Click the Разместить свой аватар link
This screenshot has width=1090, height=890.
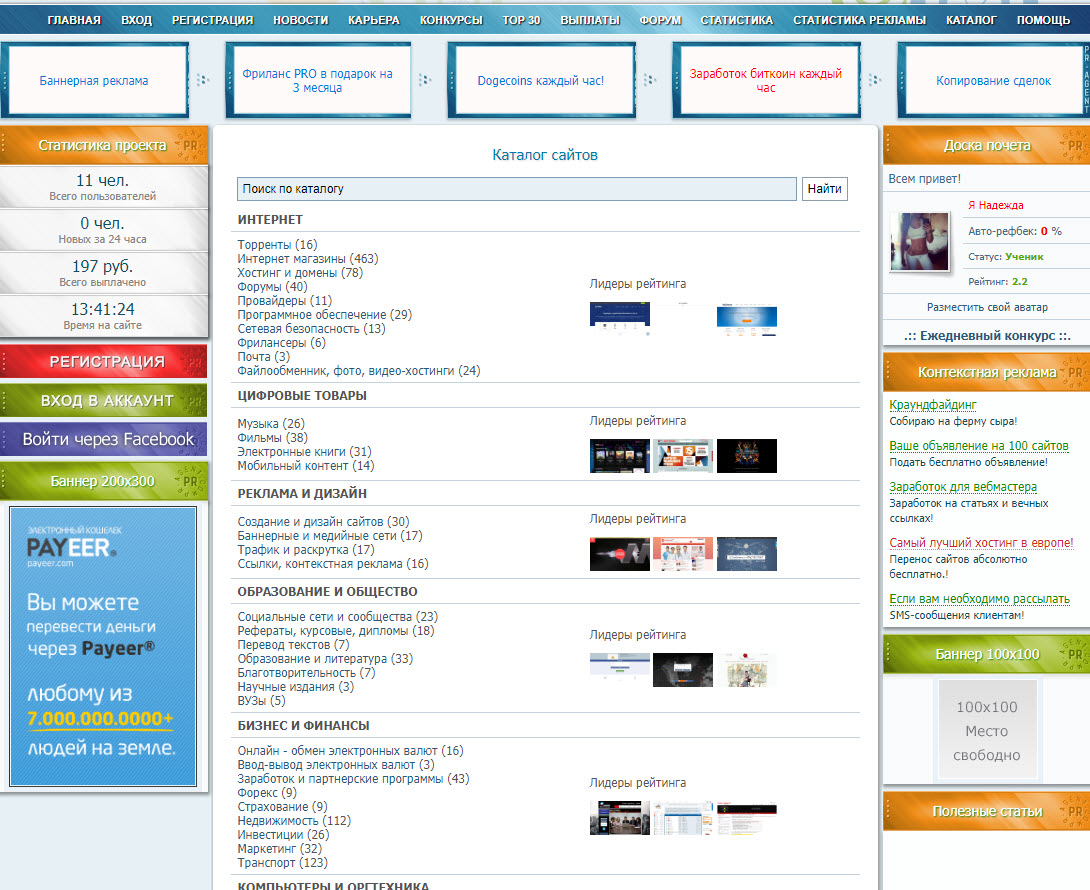[x=987, y=307]
